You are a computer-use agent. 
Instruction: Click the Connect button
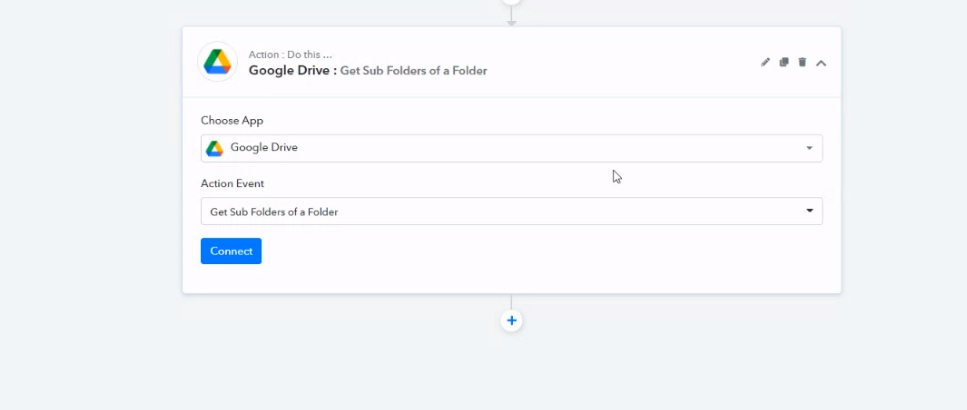pos(231,251)
